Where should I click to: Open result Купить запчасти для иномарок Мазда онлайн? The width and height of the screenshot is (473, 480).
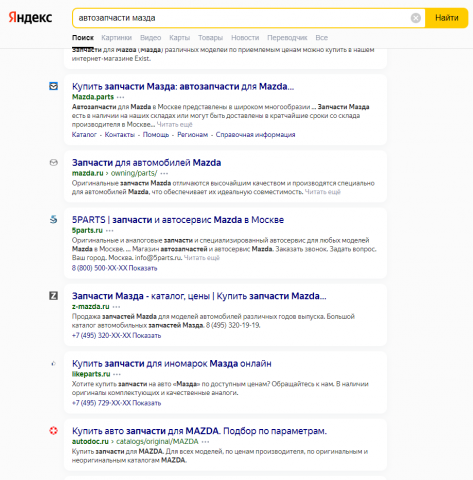point(172,363)
